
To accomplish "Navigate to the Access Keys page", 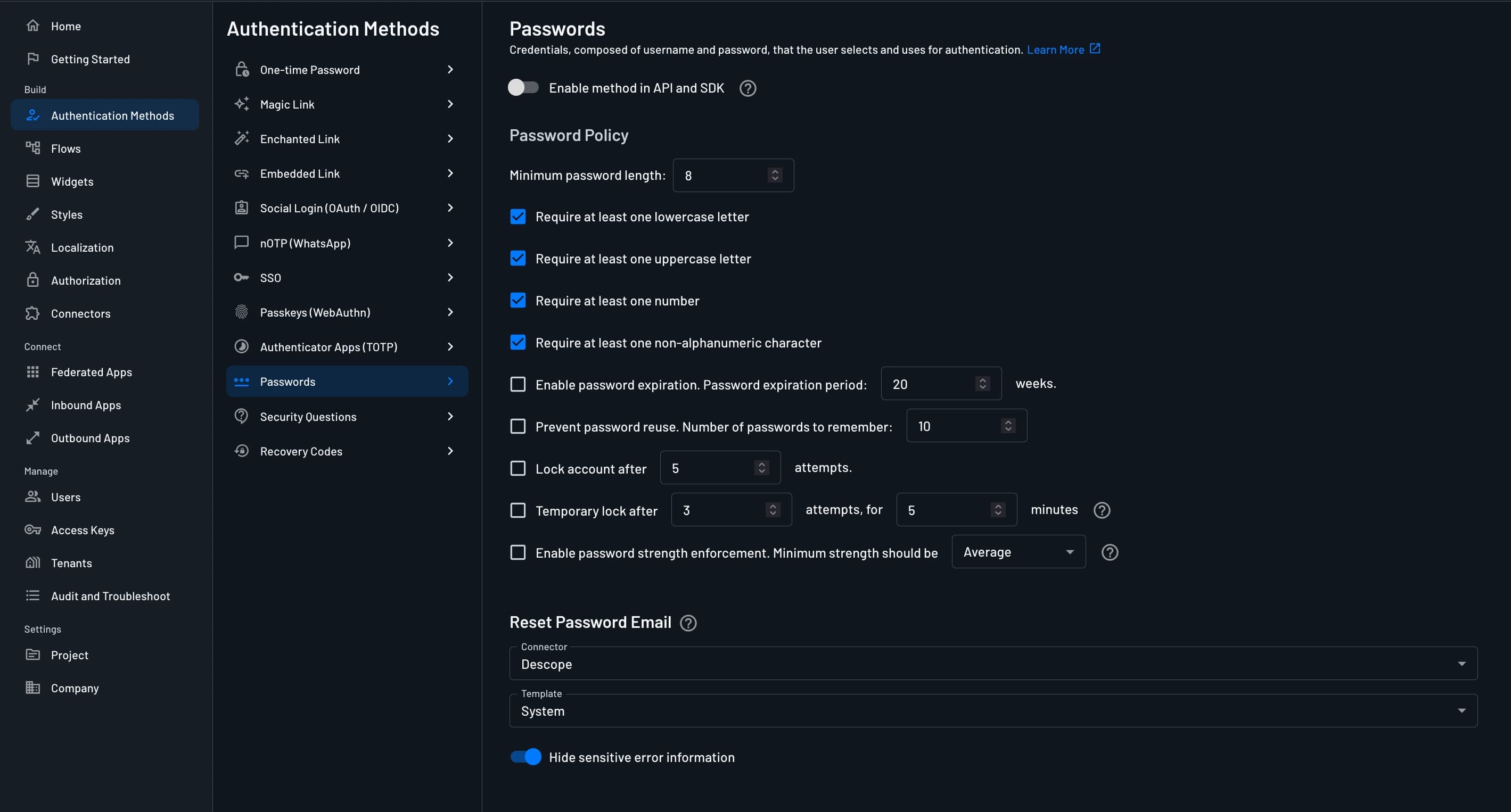I will (83, 530).
